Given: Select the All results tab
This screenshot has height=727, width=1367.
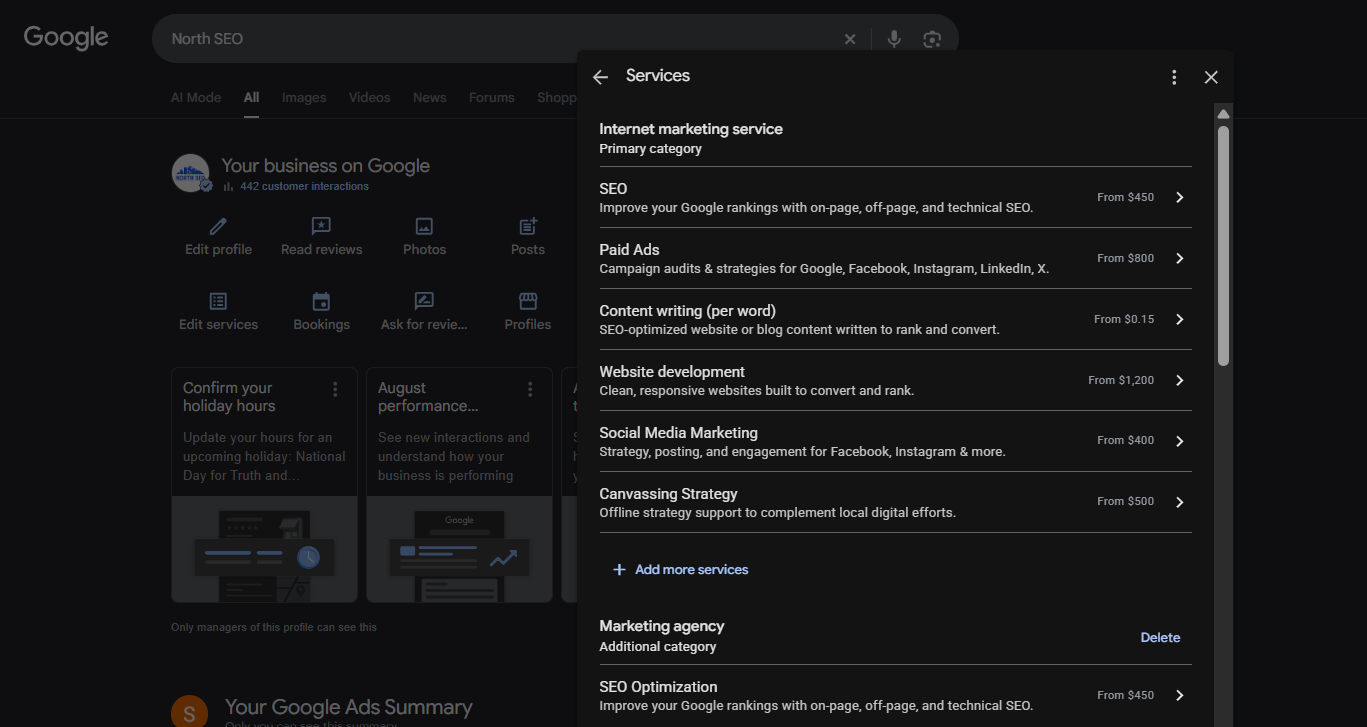Looking at the screenshot, I should [251, 97].
